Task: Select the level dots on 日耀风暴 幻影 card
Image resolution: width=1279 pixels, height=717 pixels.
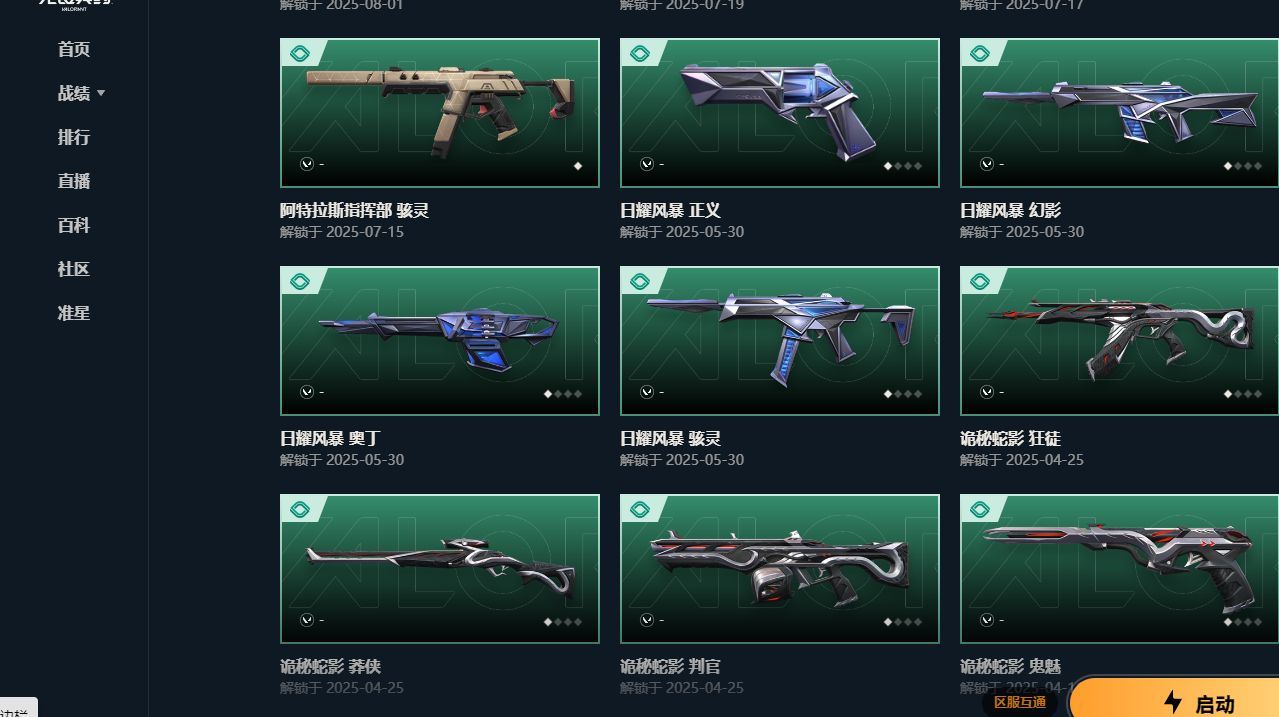Action: 1242,166
